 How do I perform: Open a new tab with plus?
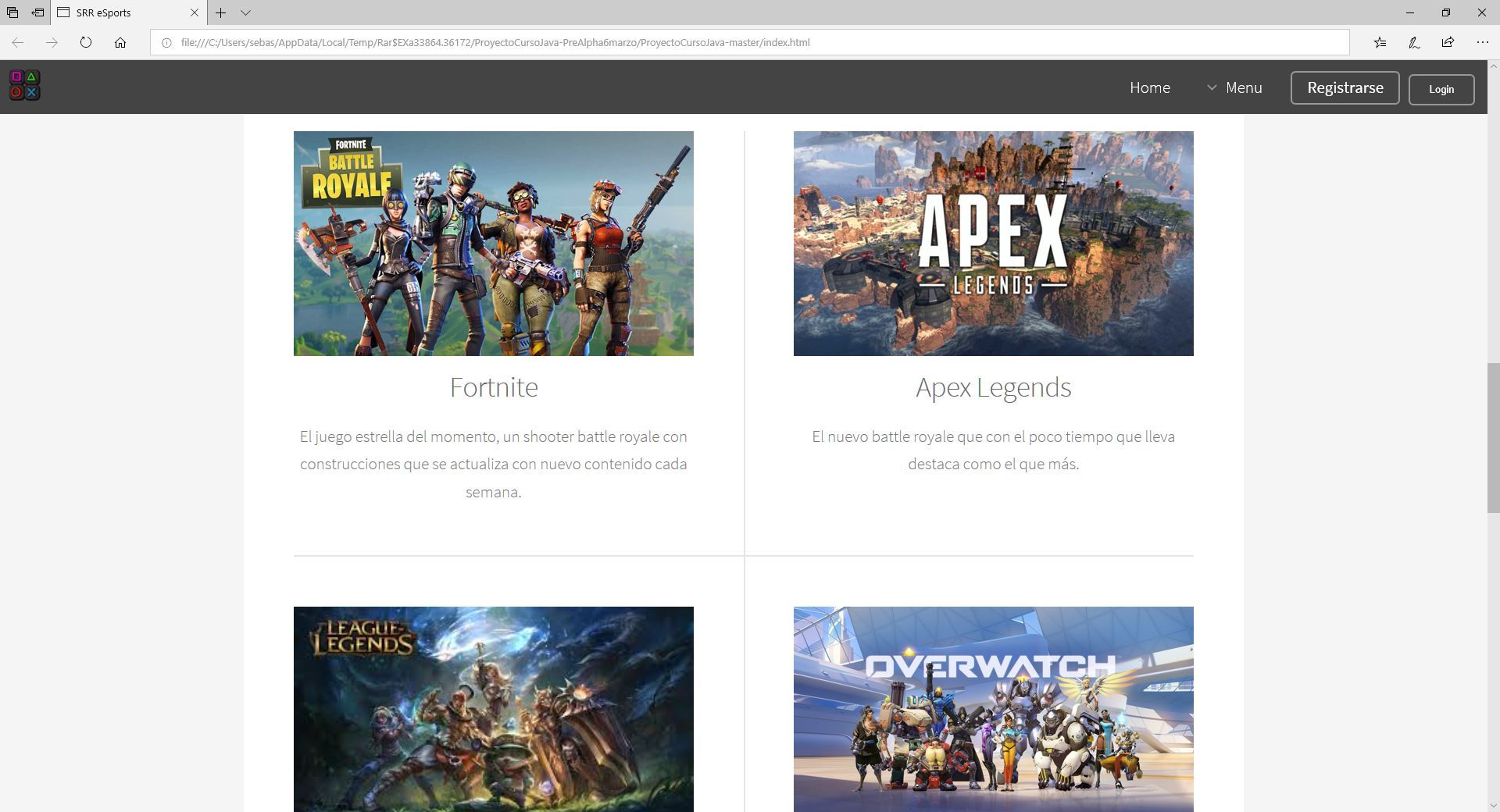tap(221, 12)
